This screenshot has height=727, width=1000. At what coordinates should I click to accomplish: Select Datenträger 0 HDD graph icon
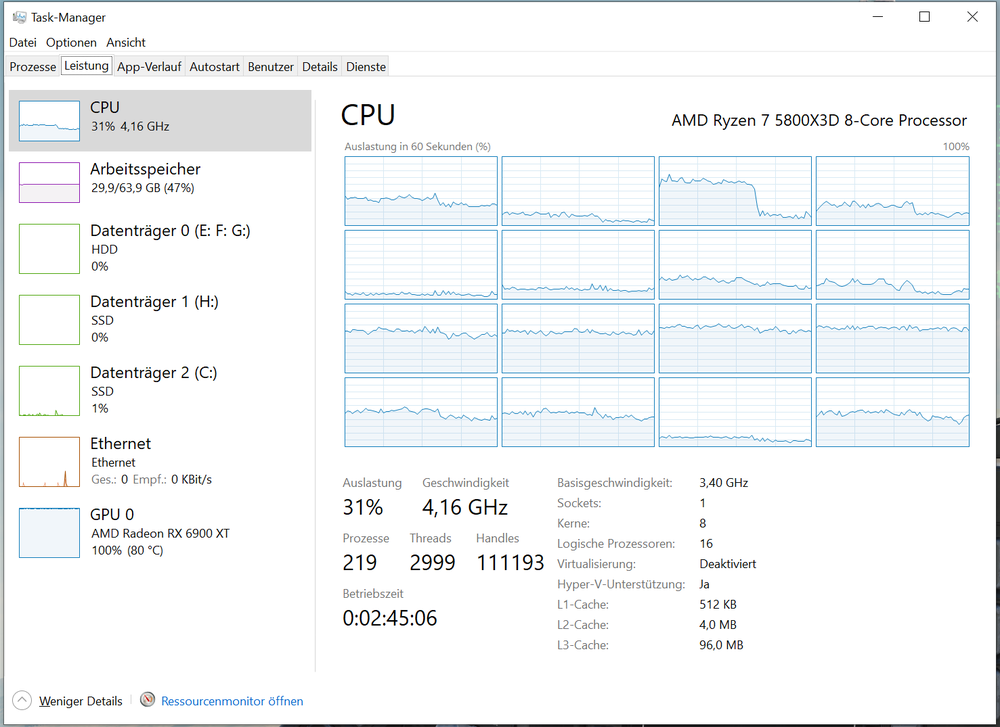[50, 248]
